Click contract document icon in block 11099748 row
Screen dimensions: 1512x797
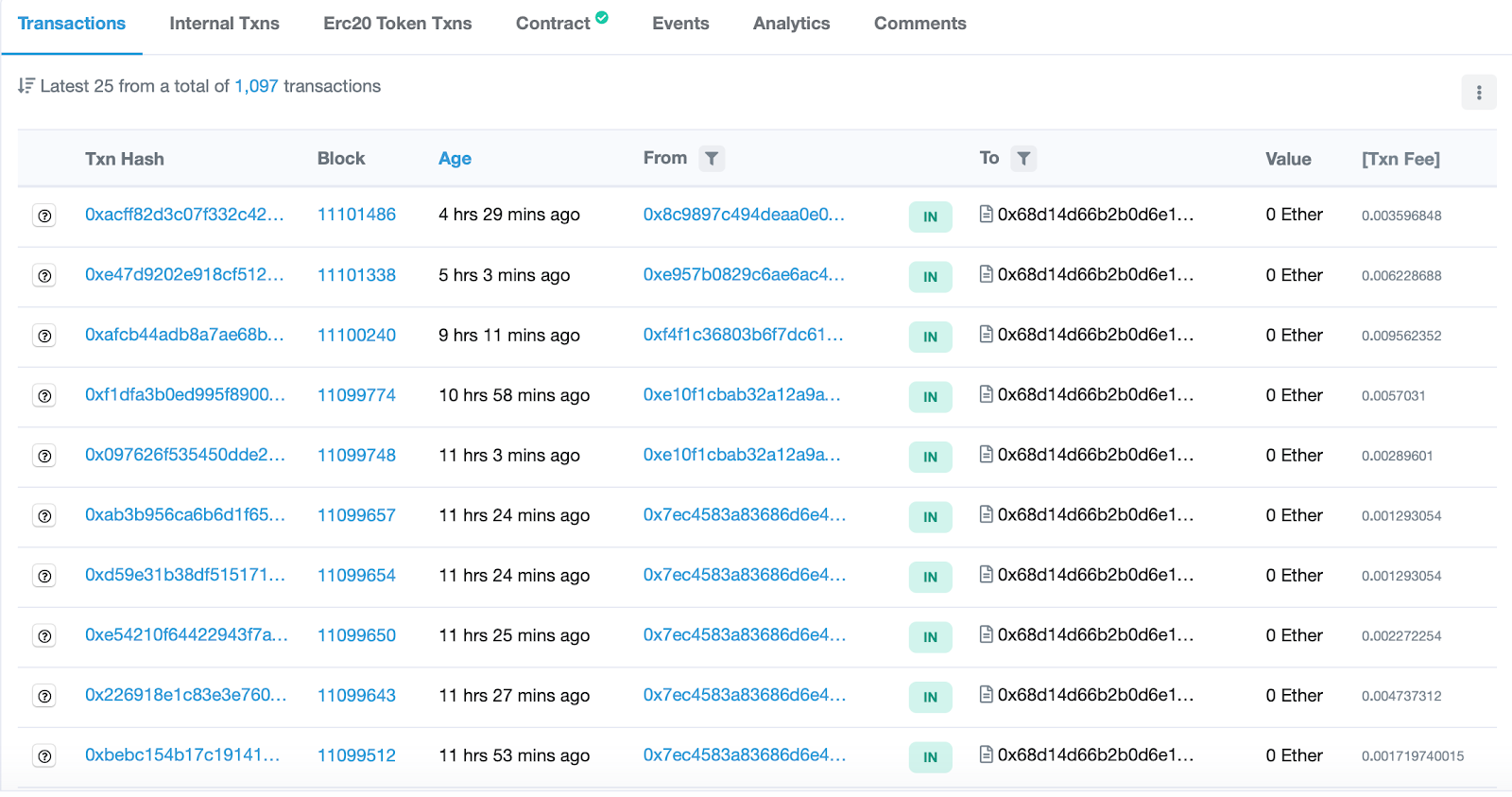987,454
